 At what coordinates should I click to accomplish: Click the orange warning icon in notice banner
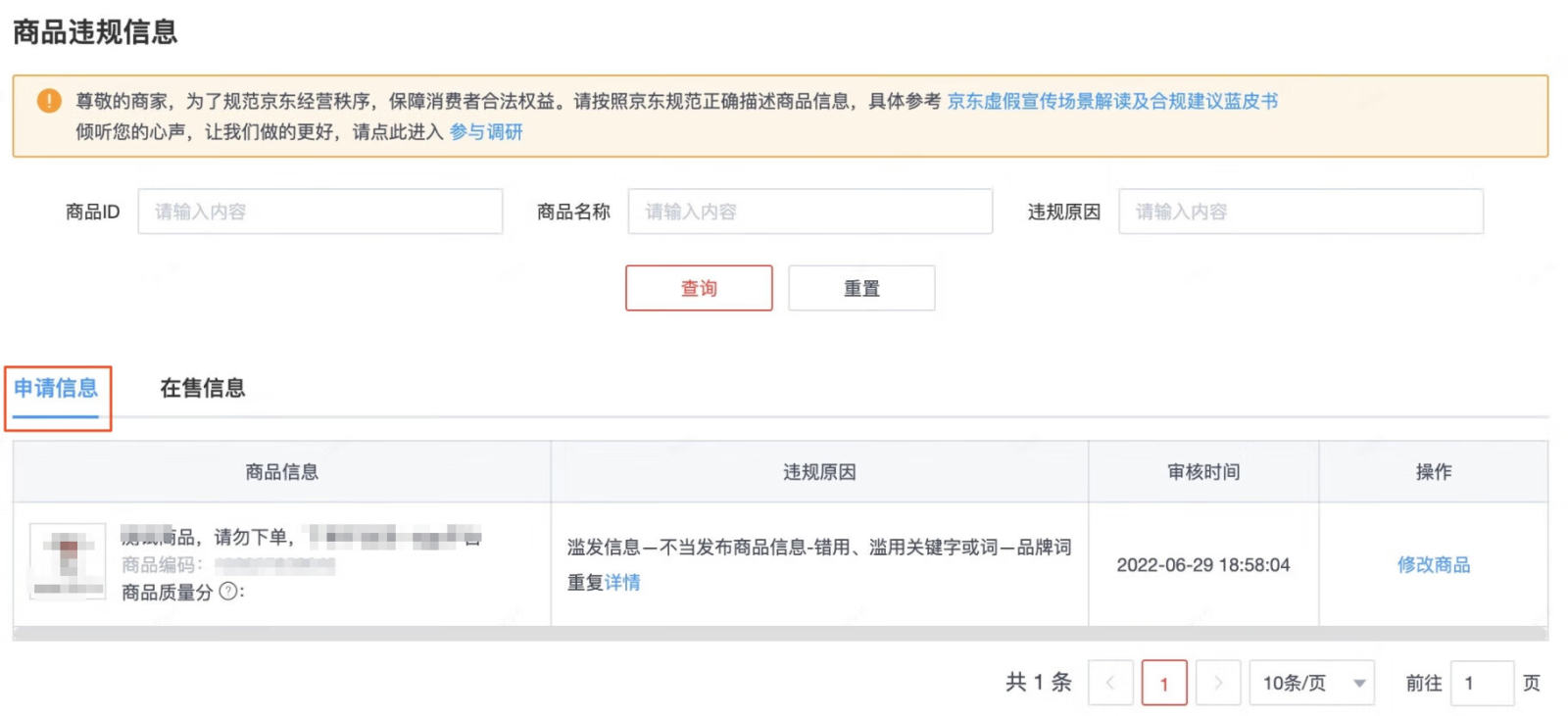49,101
